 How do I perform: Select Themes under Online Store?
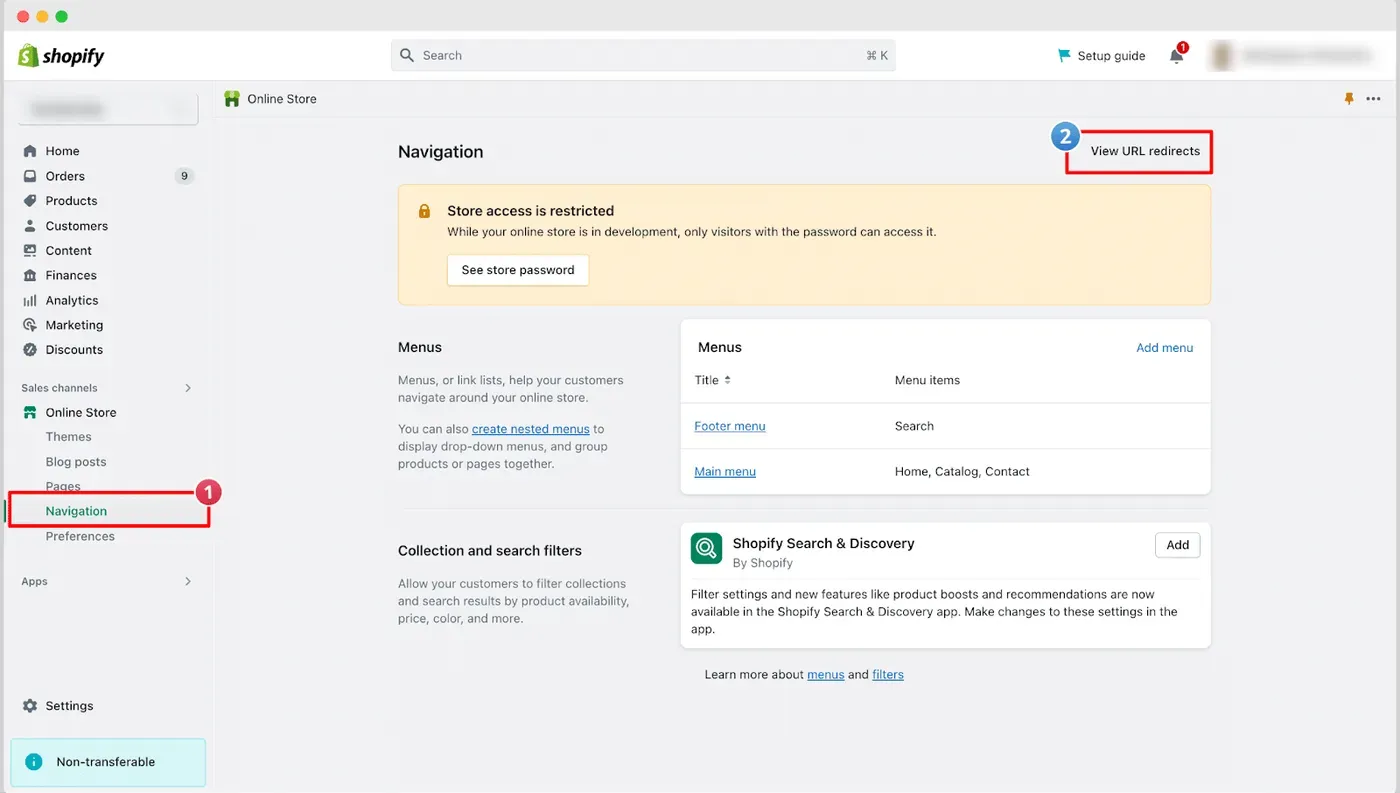(68, 437)
